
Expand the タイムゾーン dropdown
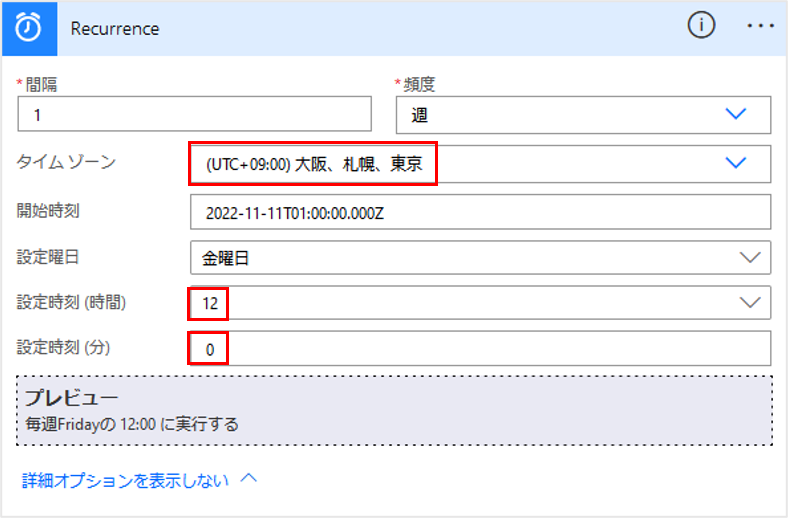(x=736, y=164)
